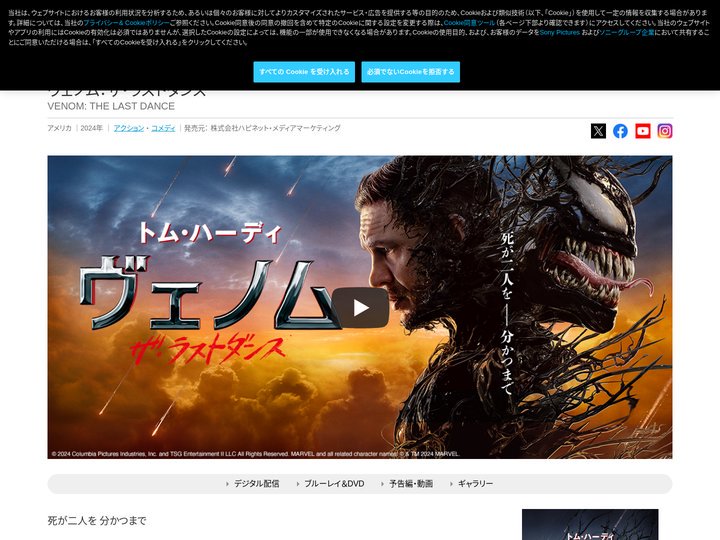
Task: Click the copyright line under the banner
Action: [x=255, y=454]
